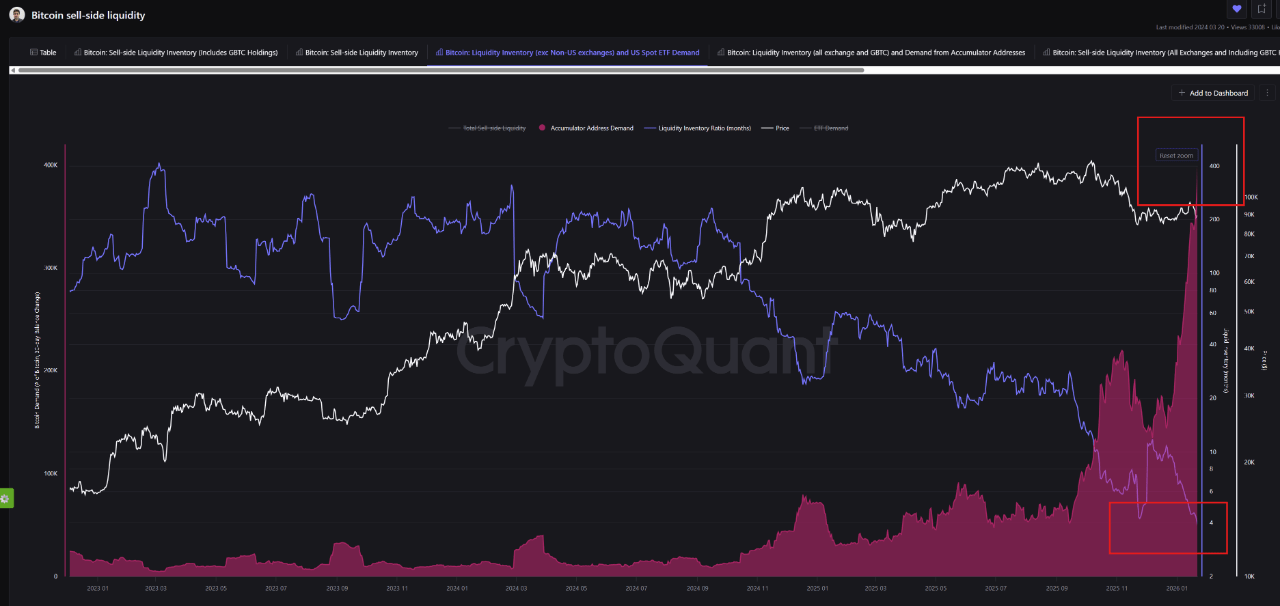Click the plus icon in Add to Dashboard
The image size is (1280, 606).
[x=1182, y=93]
